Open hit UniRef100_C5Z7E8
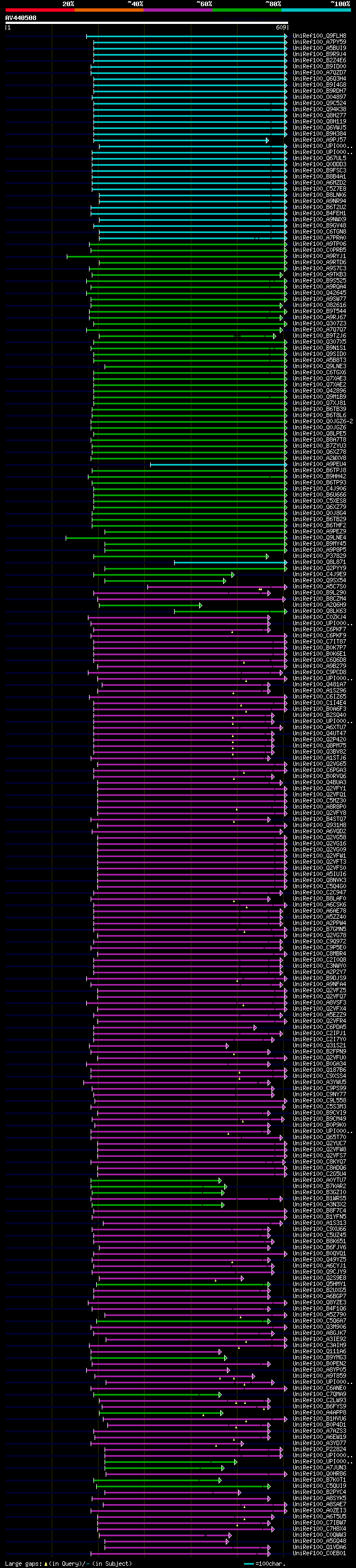This screenshot has height=1568, width=356. 319,189
